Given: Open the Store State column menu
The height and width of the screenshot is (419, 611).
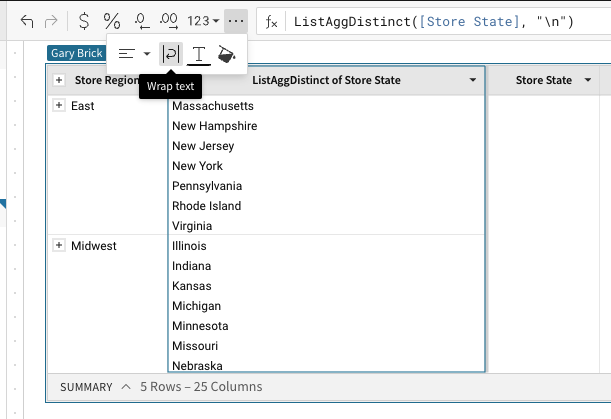Looking at the screenshot, I should click(588, 80).
